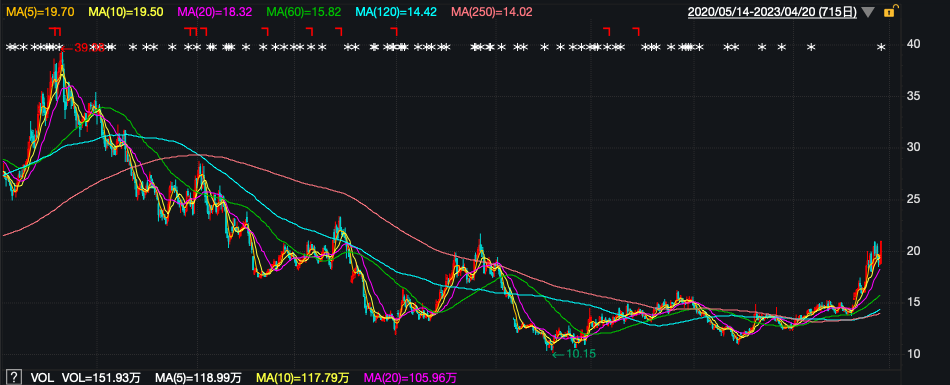Image resolution: width=950 pixels, height=385 pixels.
Task: Click the volume MA(5)=118.99万 label
Action: pyautogui.click(x=198, y=378)
